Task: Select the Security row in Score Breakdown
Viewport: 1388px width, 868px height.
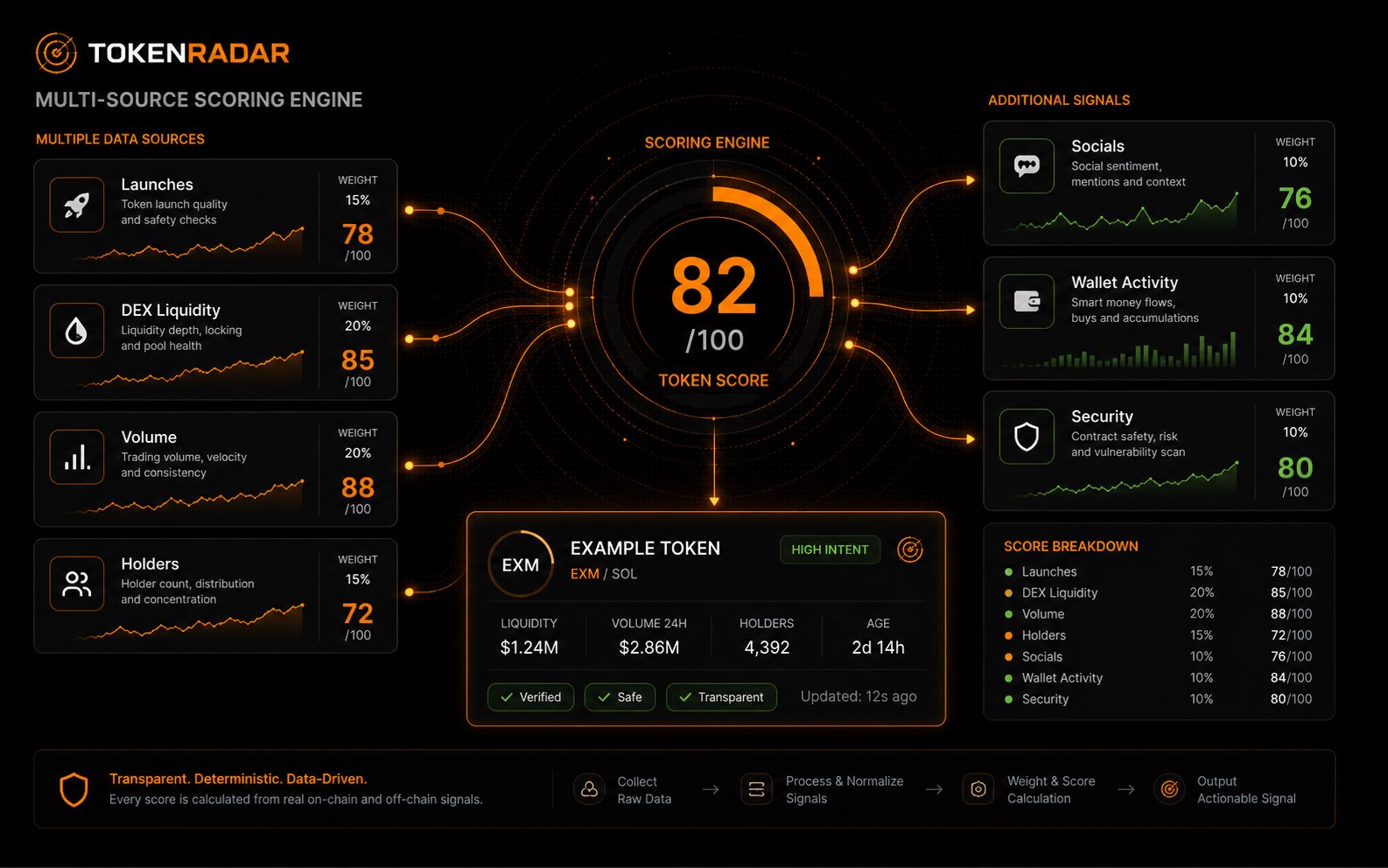Action: pos(1159,699)
